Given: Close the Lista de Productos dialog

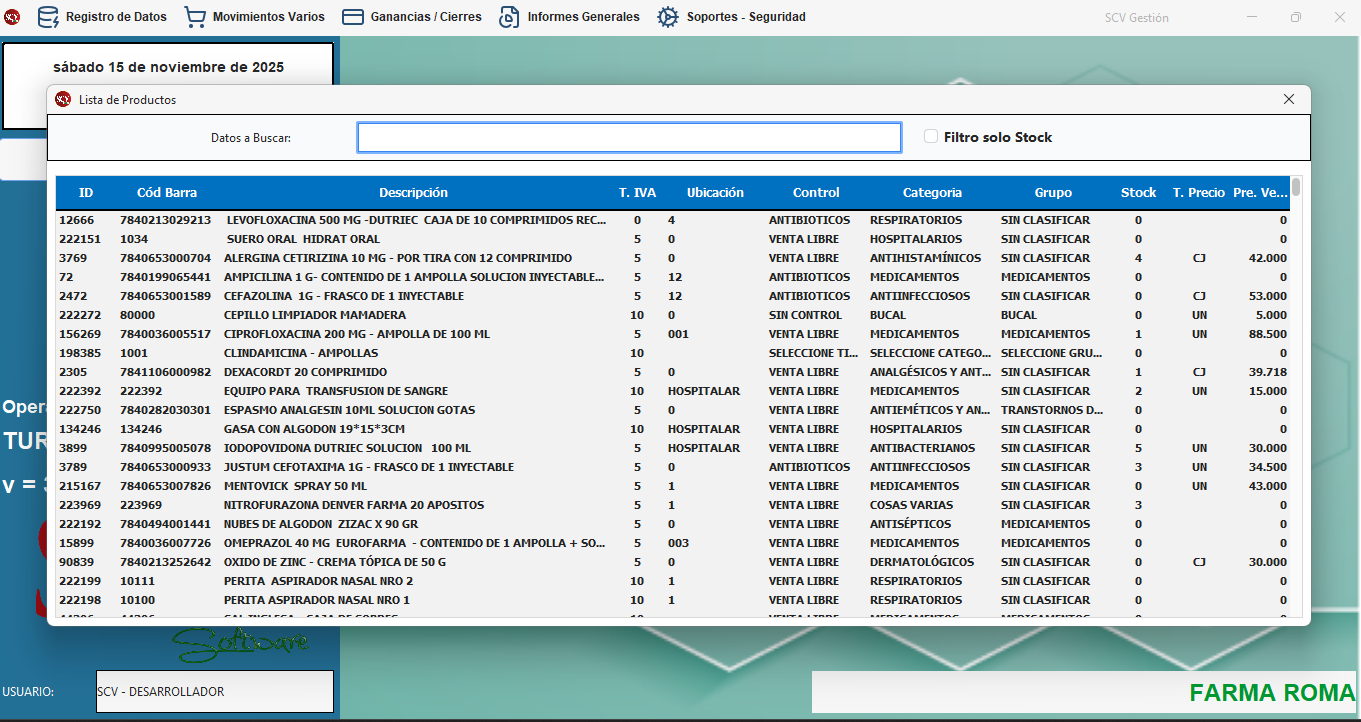Looking at the screenshot, I should click(x=1289, y=99).
